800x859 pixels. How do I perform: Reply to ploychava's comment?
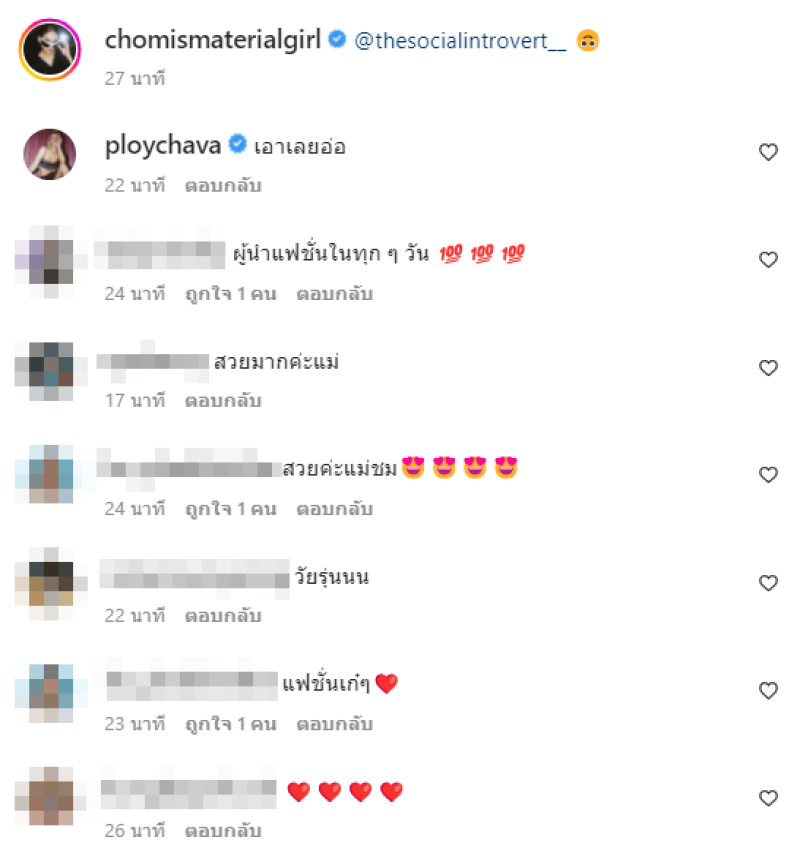coord(223,186)
